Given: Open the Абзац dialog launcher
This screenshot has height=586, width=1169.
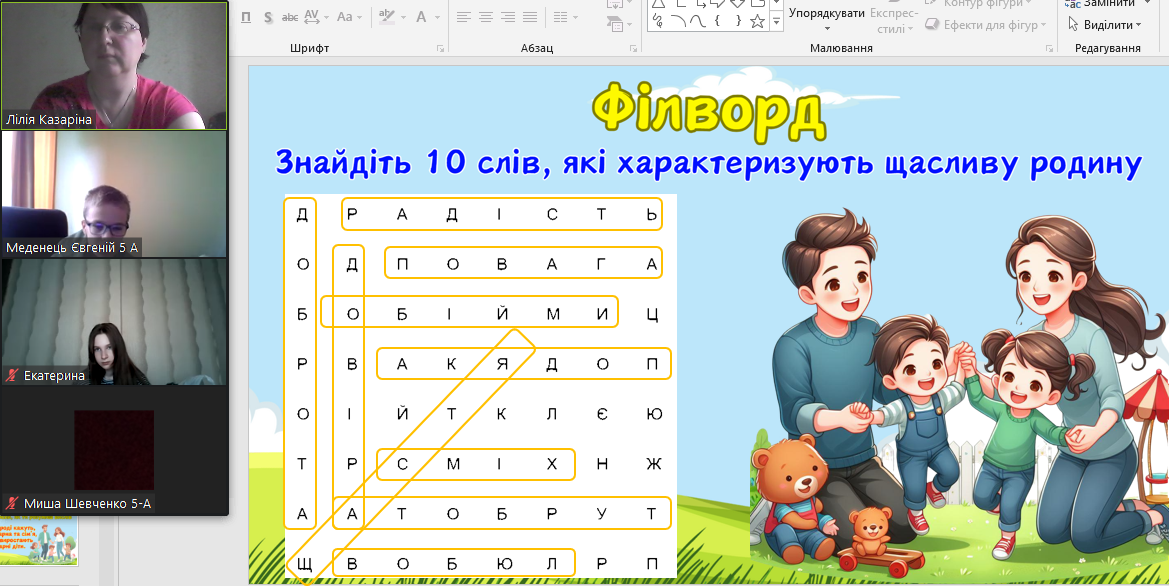Looking at the screenshot, I should (x=634, y=48).
